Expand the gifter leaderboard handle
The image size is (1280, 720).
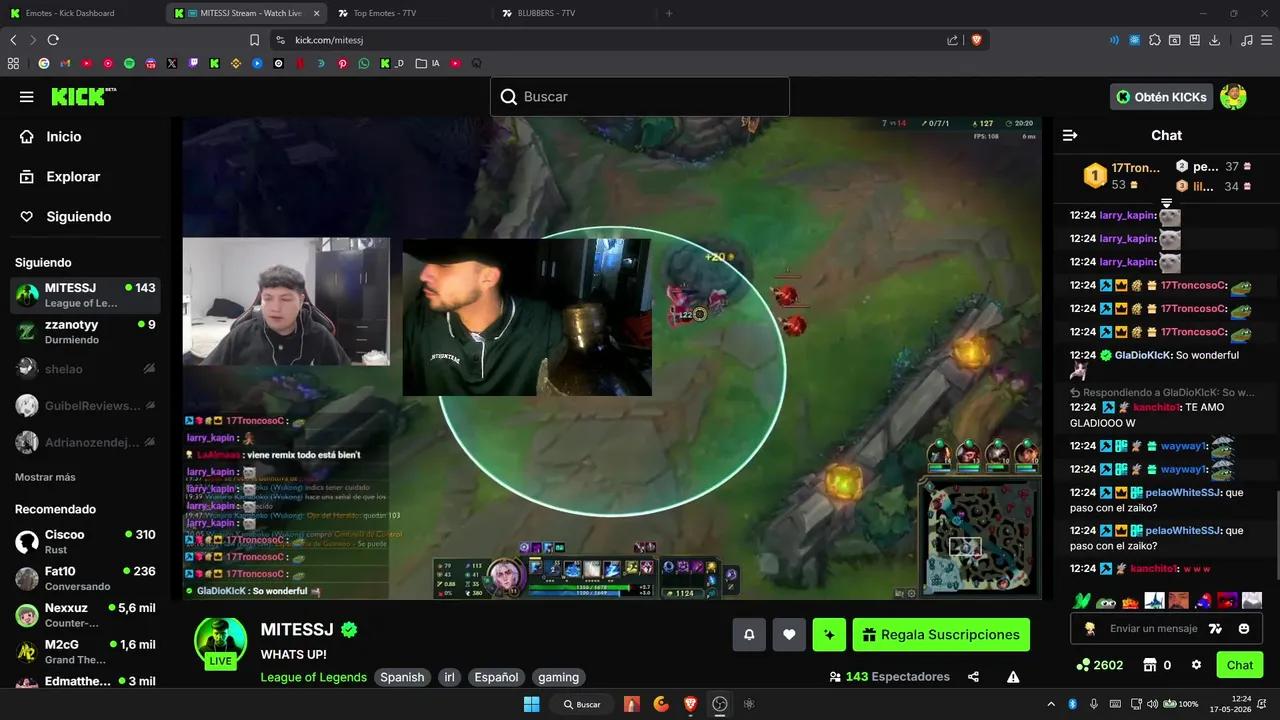tap(1166, 204)
